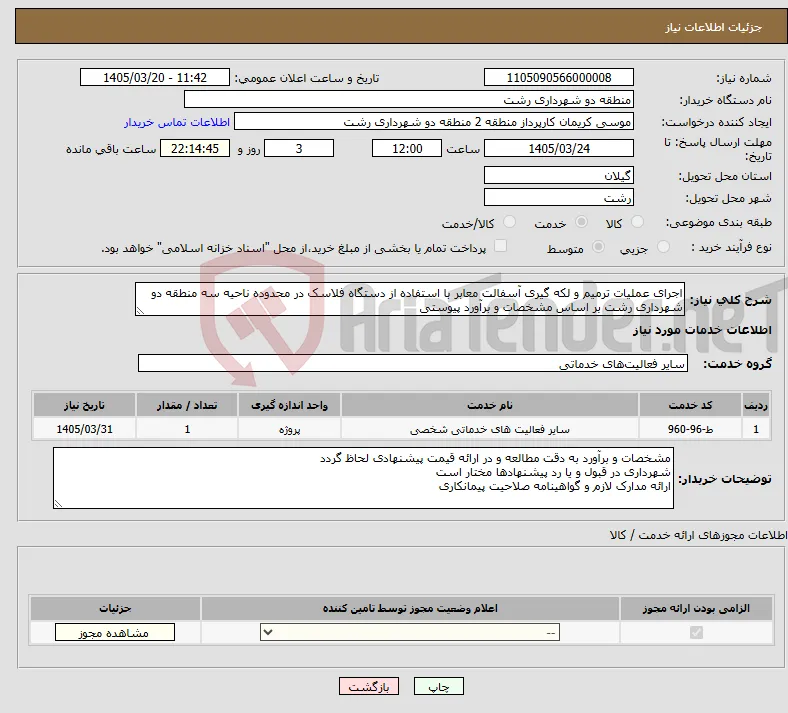
Task: Click the نام خدمت column header
Action: (490, 405)
